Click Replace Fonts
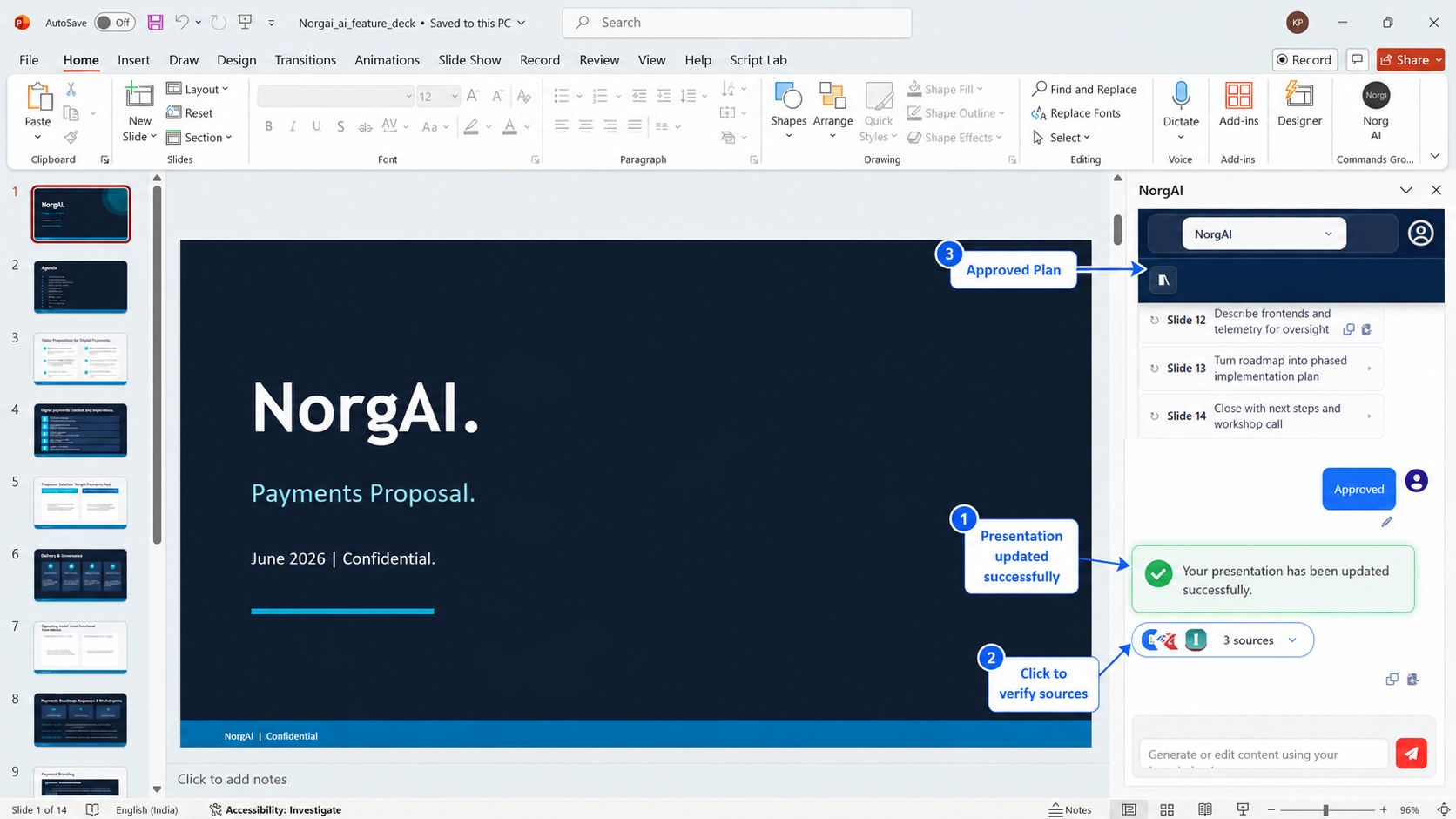1456x819 pixels. (x=1075, y=113)
